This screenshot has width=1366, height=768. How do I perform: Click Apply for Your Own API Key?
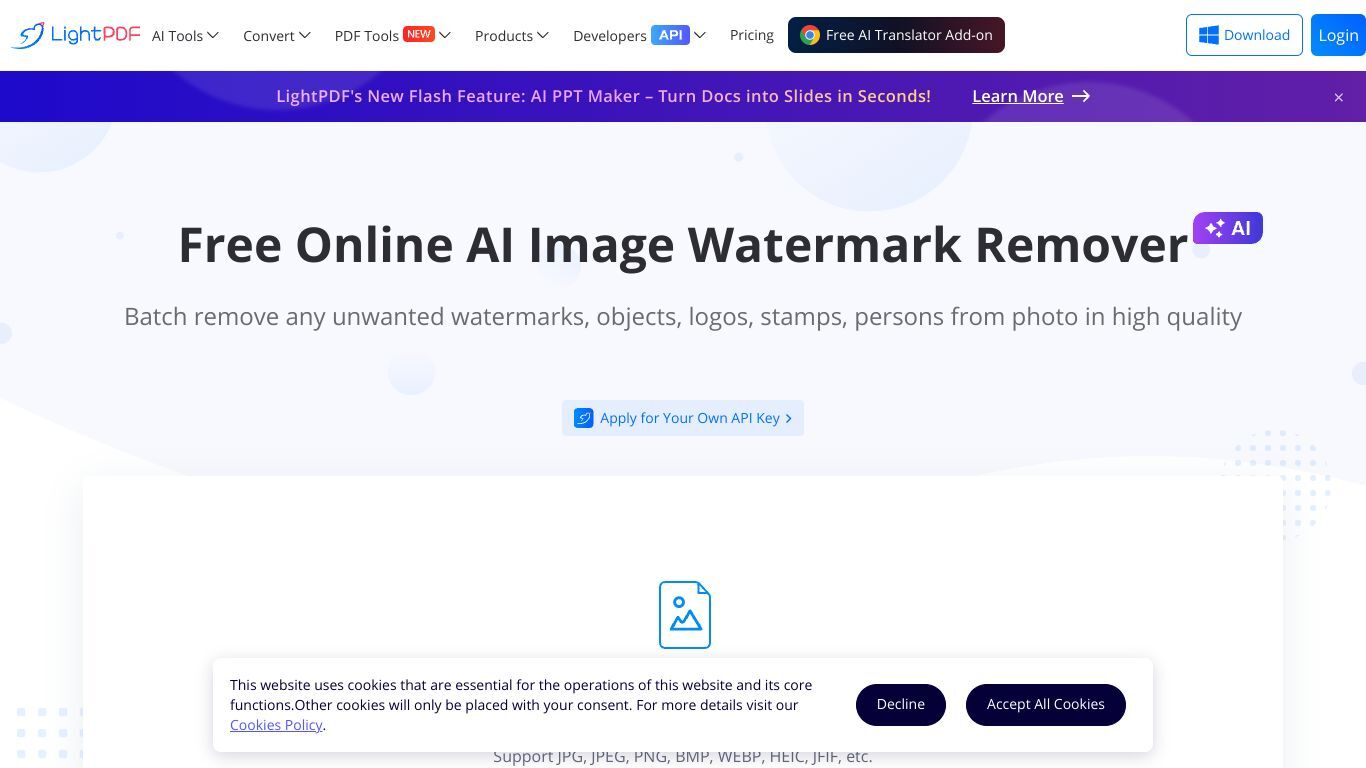(683, 418)
